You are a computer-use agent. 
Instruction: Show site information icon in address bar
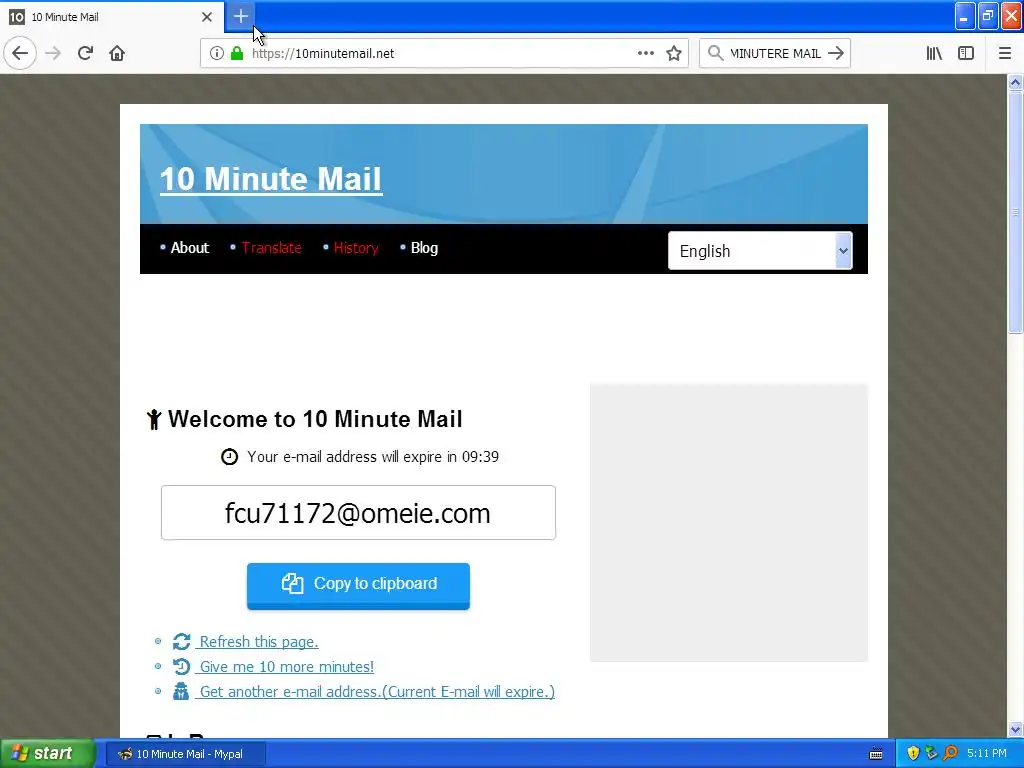click(x=216, y=53)
